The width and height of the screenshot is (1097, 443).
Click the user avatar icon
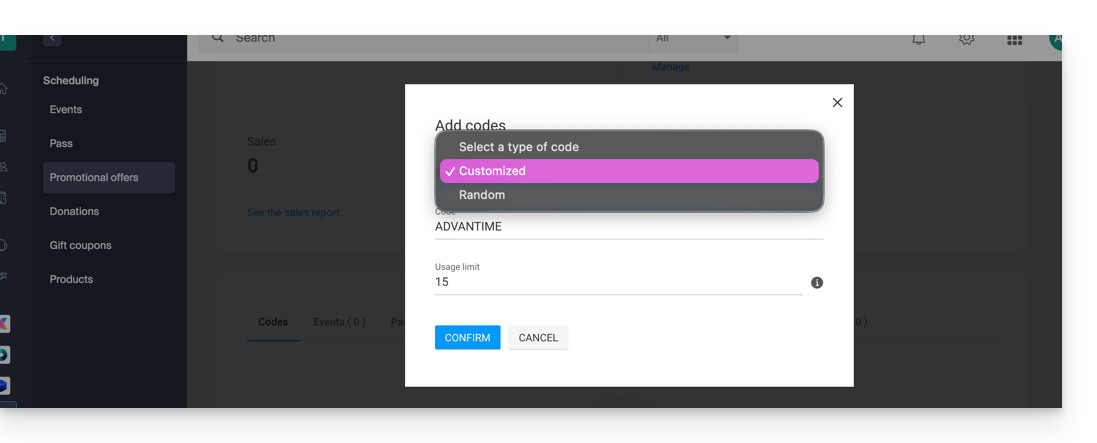click(x=1055, y=40)
